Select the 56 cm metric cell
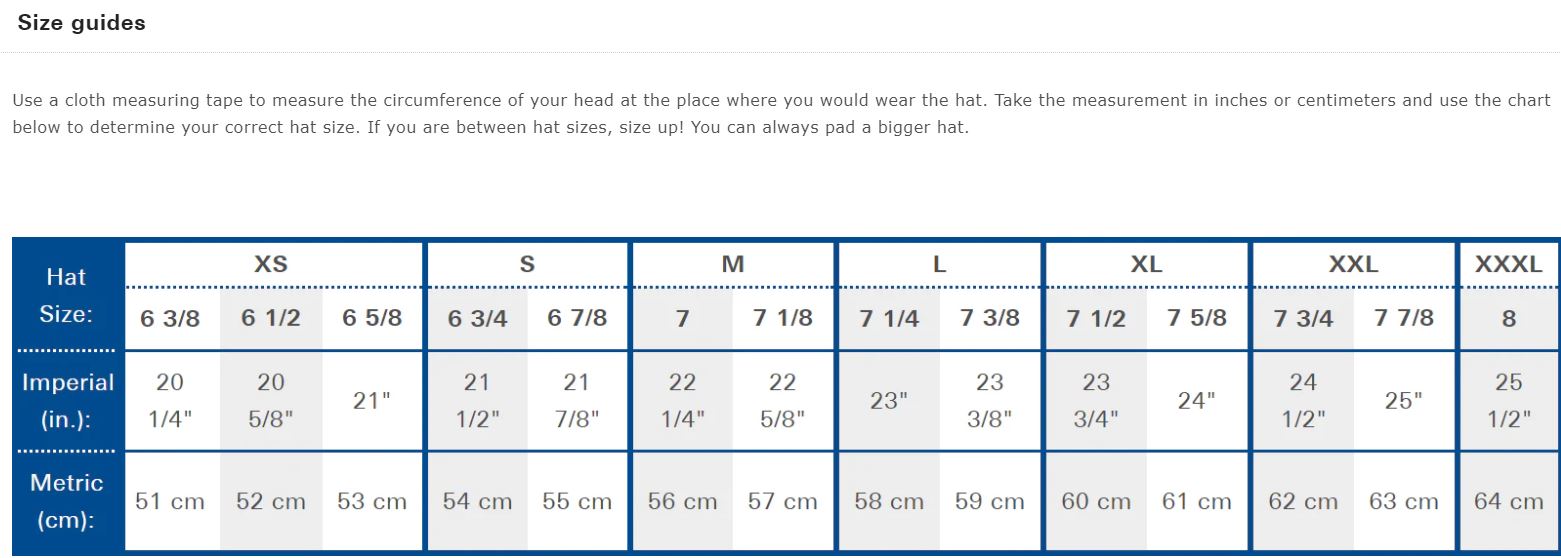This screenshot has height=558, width=1561. coord(683,501)
